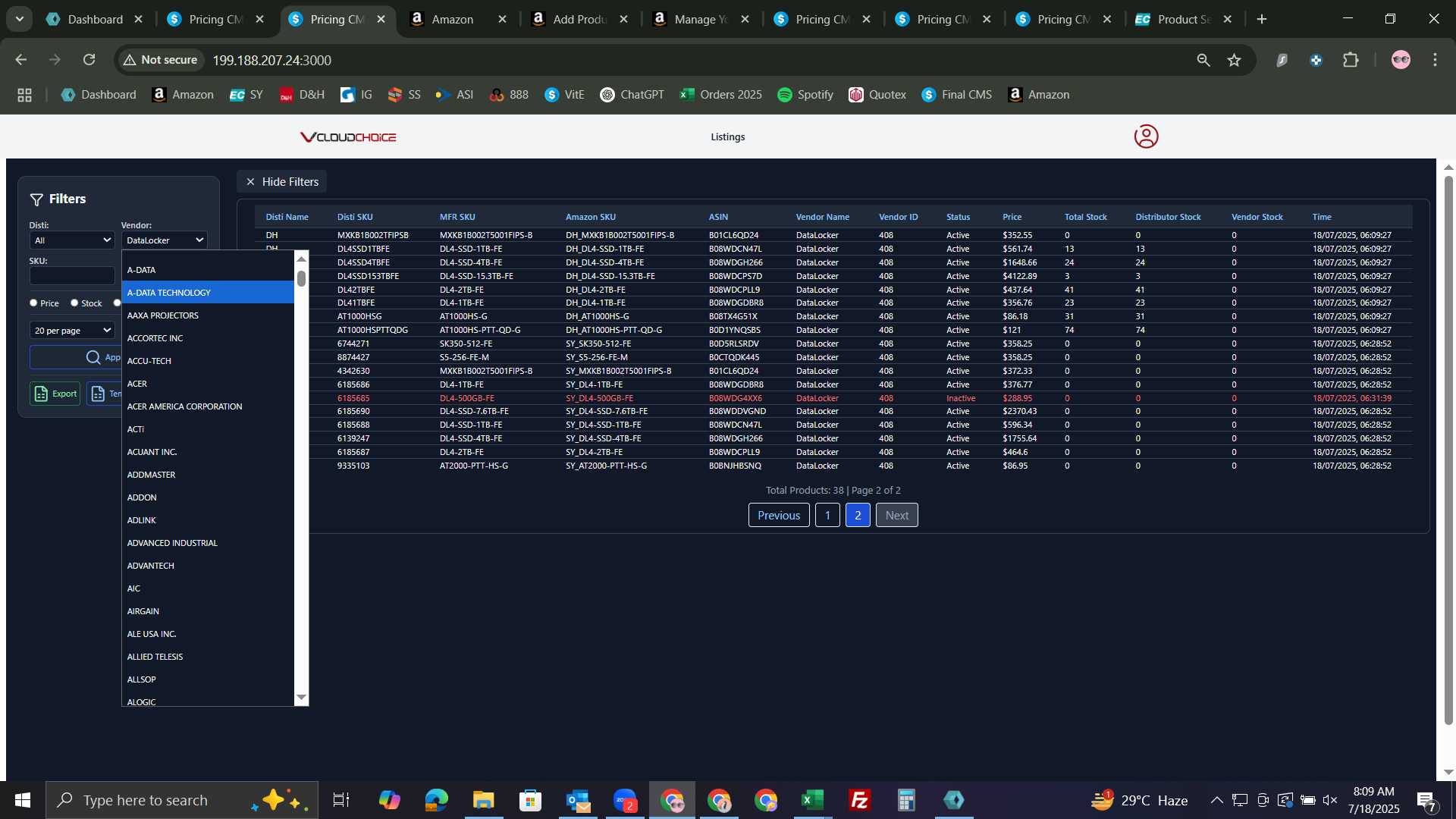
Task: Choose ADVANTECH from the vendor list
Action: tap(208, 566)
